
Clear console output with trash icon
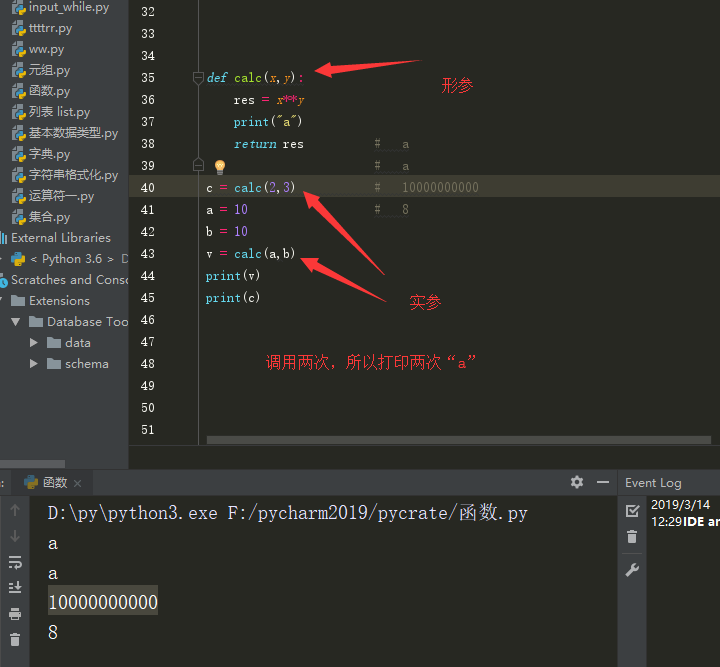15,639
